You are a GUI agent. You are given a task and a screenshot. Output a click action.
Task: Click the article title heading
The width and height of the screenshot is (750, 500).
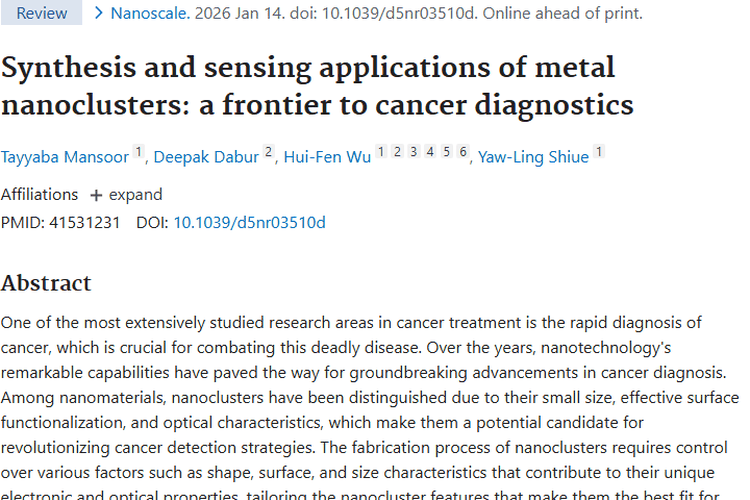click(x=317, y=86)
